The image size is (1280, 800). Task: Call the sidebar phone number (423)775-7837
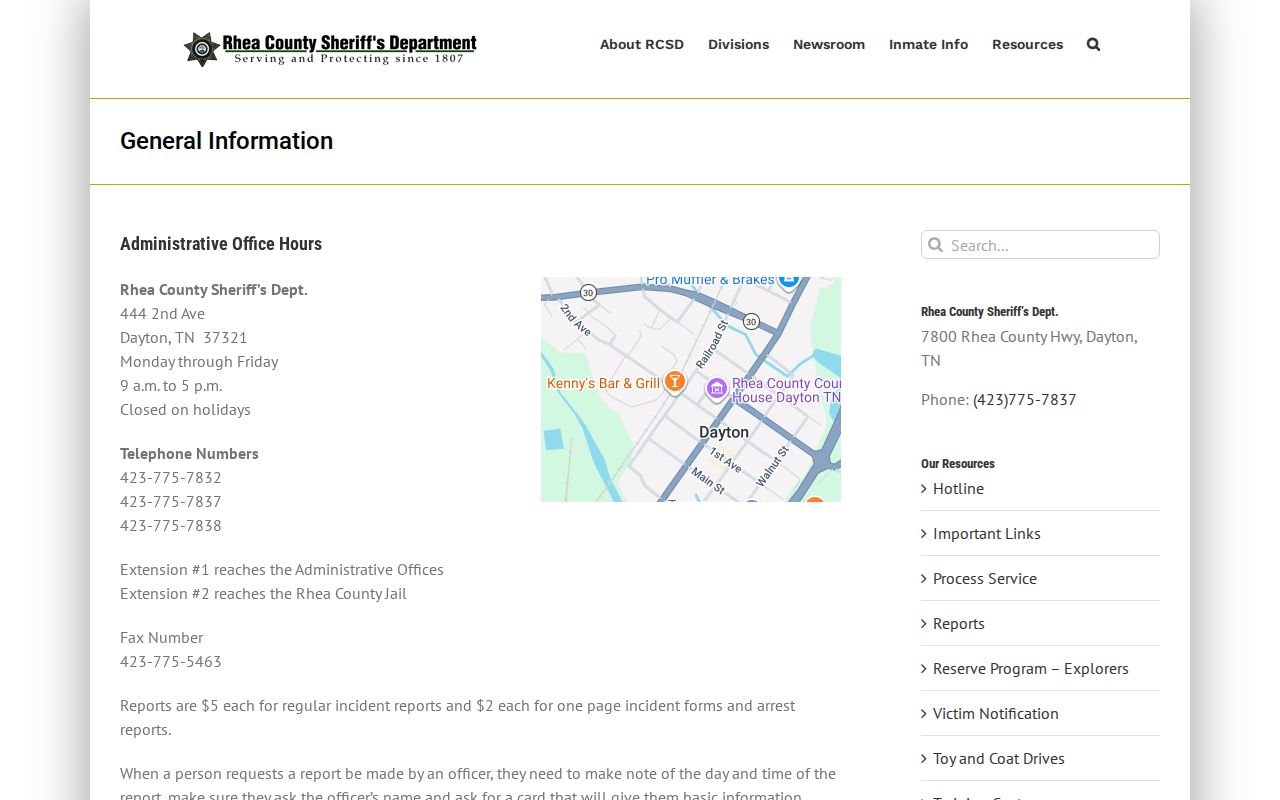coord(1024,399)
